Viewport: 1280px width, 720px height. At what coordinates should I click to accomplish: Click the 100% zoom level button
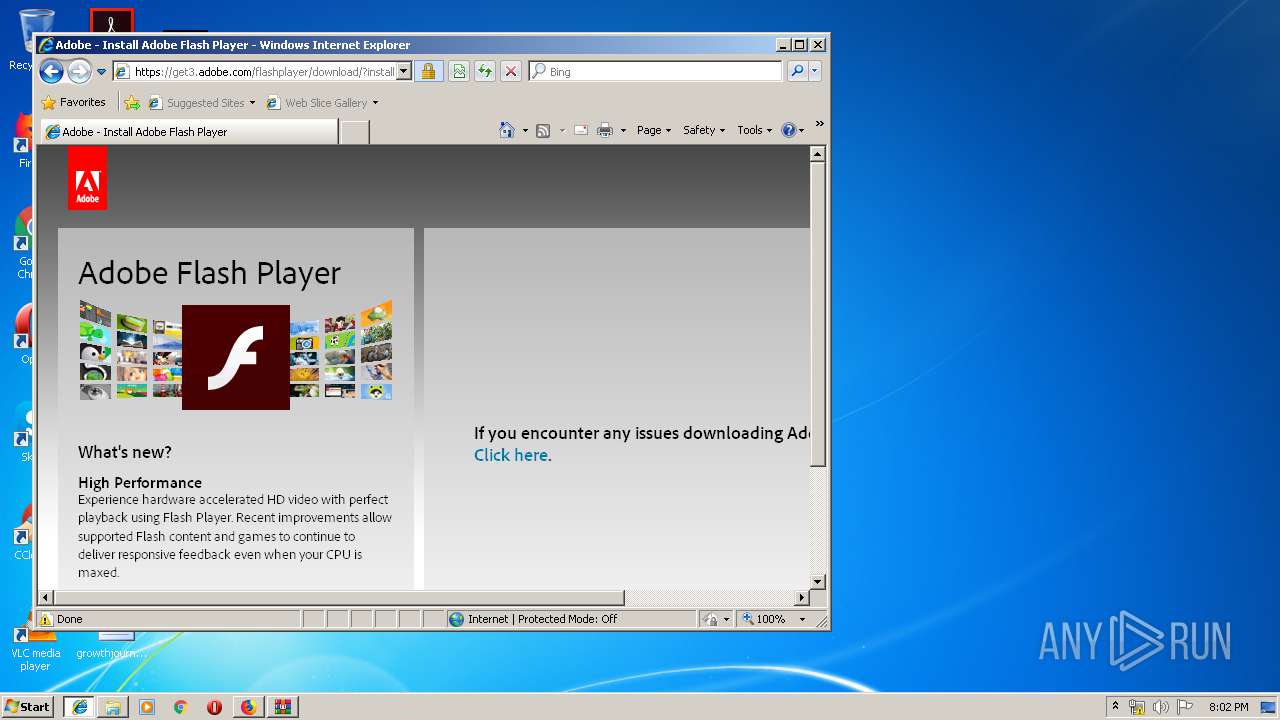(x=764, y=619)
